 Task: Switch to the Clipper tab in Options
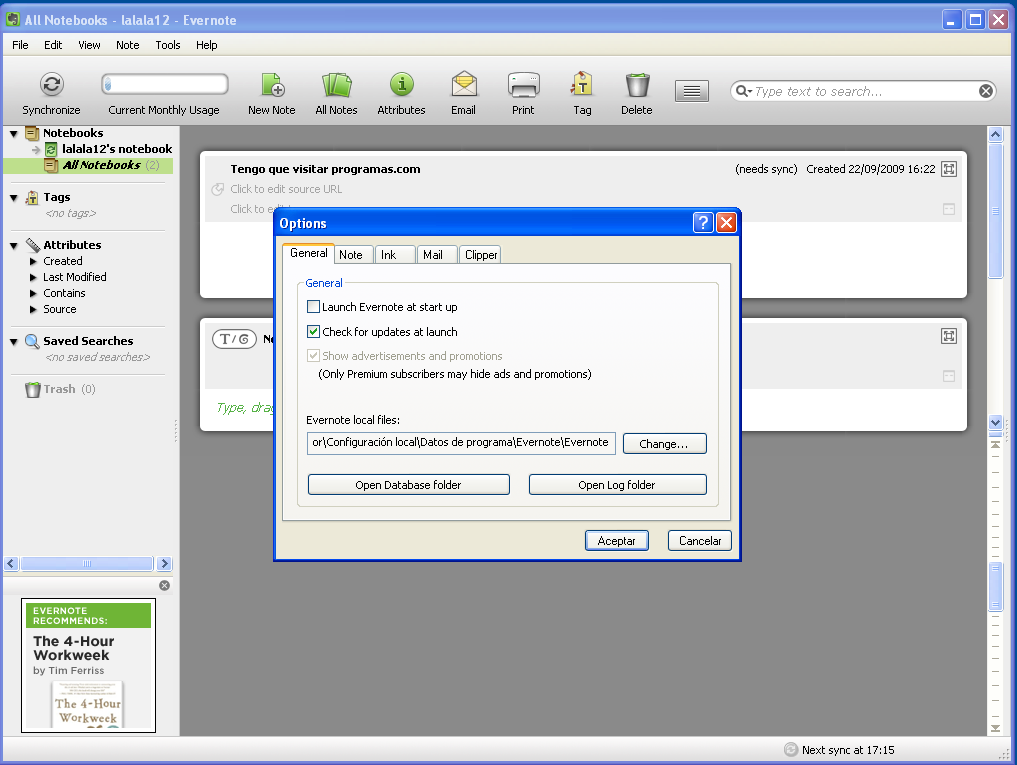click(481, 255)
